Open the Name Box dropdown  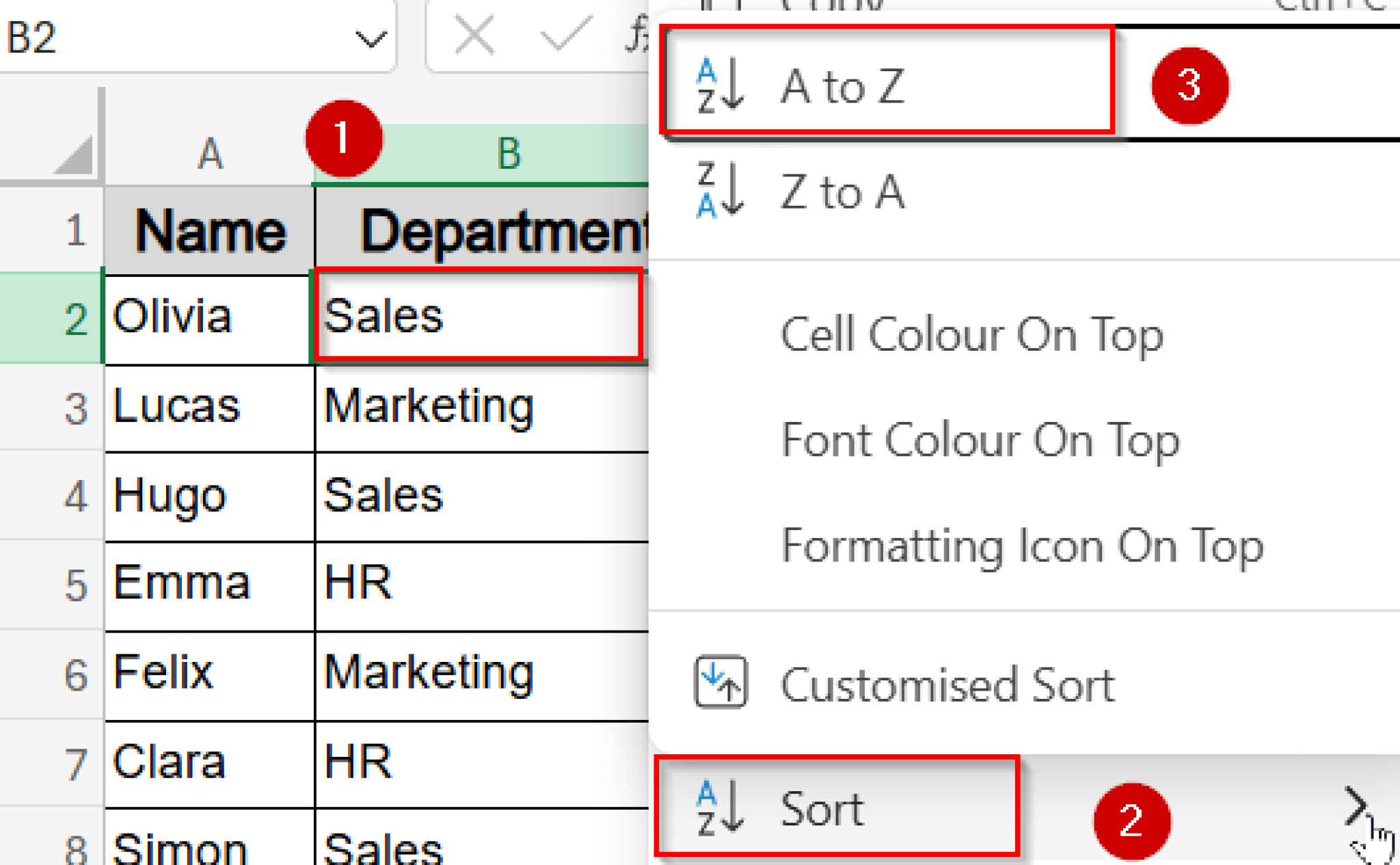[369, 38]
